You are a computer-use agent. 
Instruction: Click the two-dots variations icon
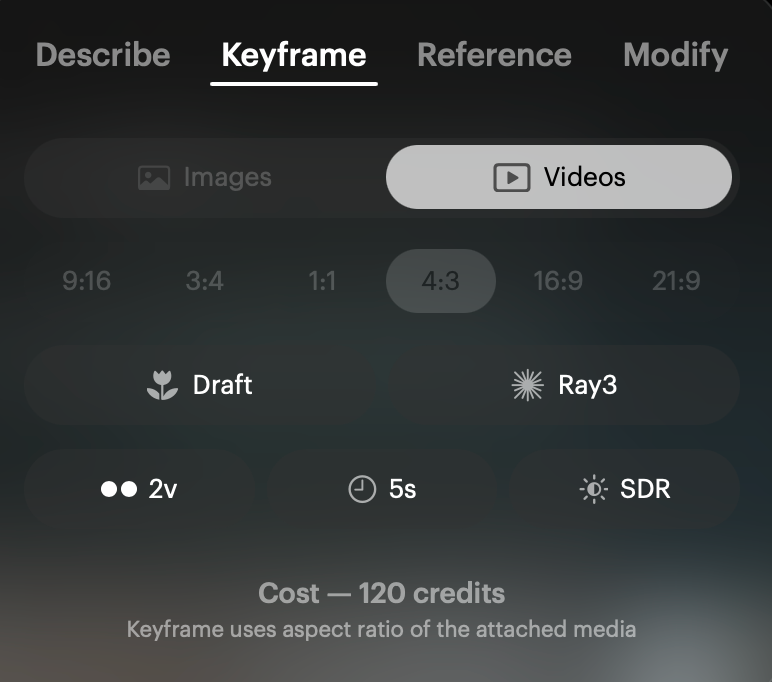[x=119, y=489]
